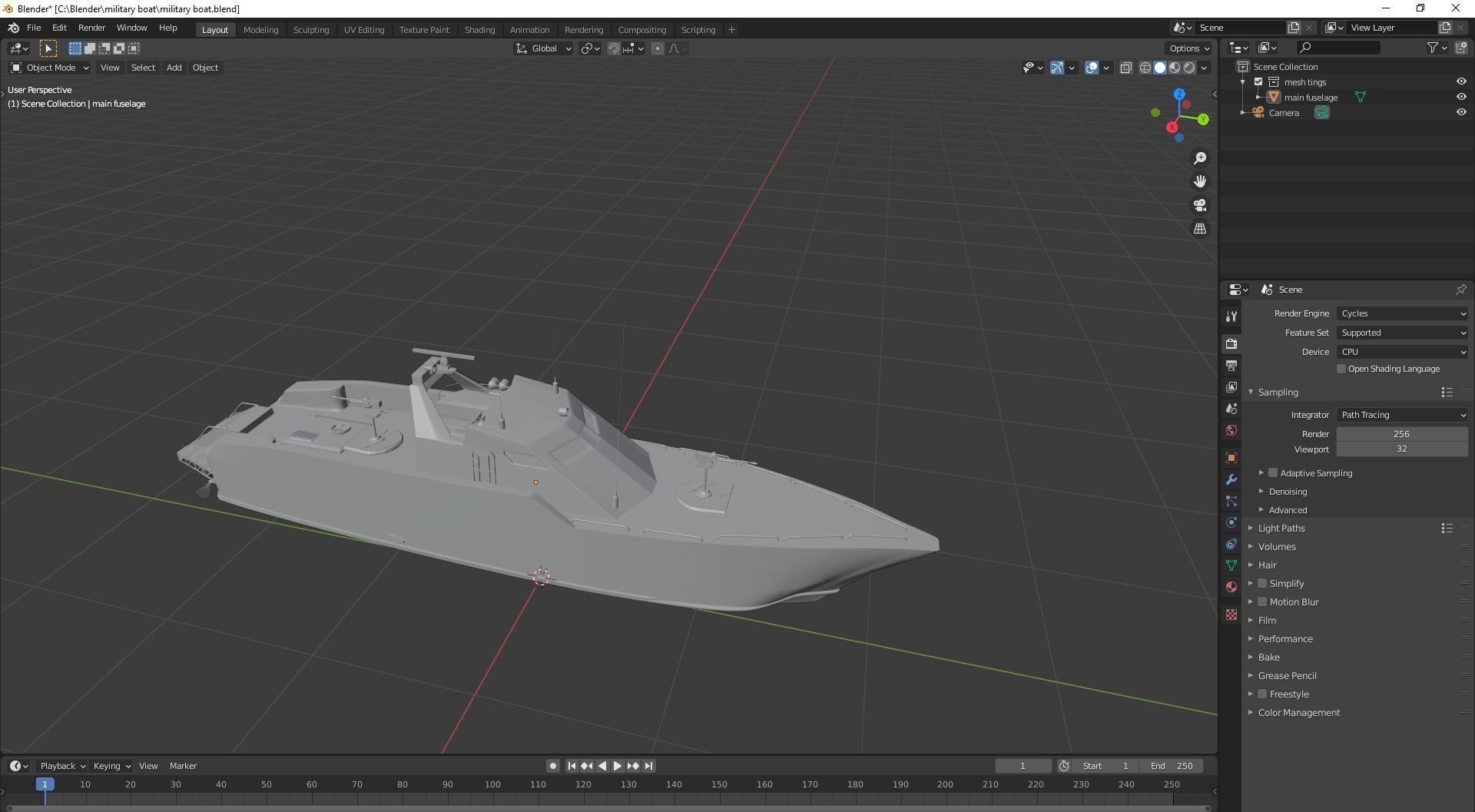Toggle camera view with camera gizmo
Image resolution: width=1475 pixels, height=812 pixels.
tap(1200, 205)
